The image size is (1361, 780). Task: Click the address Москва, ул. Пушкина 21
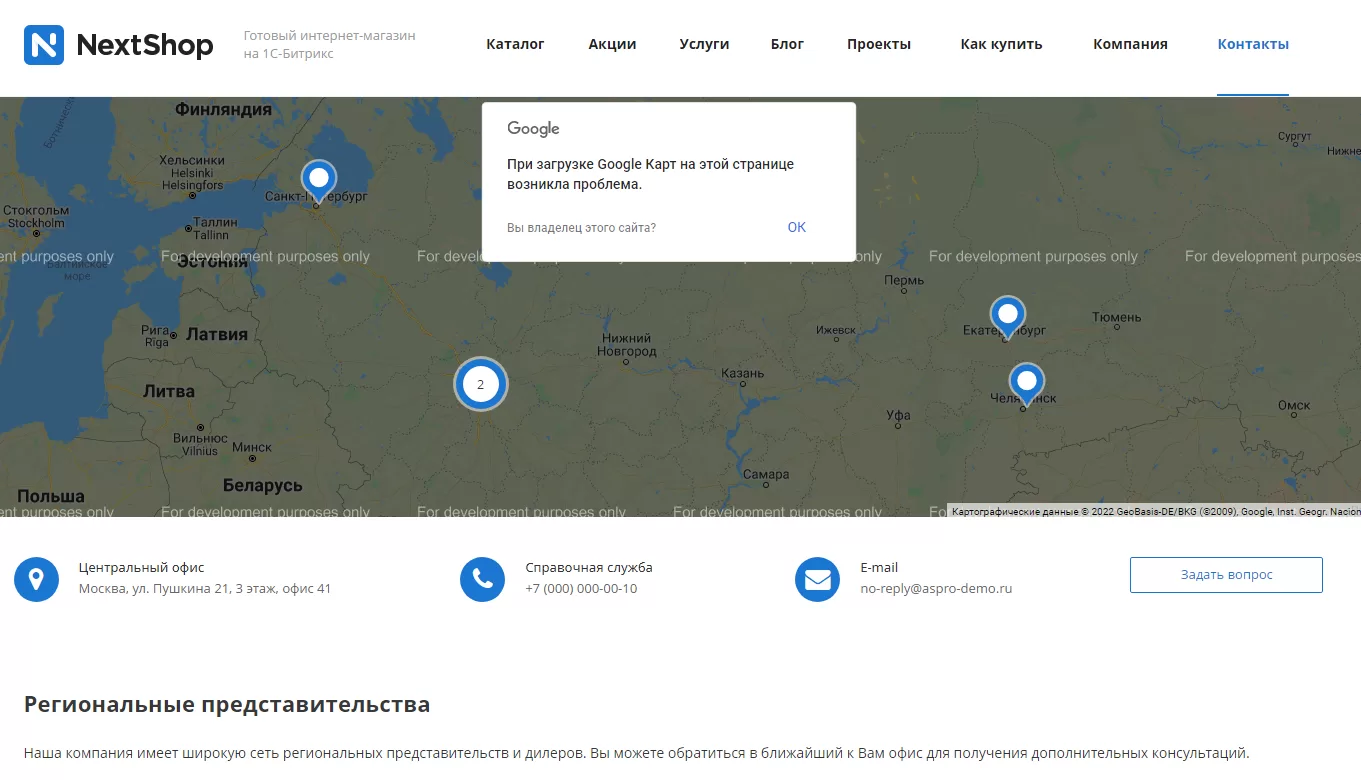click(205, 589)
